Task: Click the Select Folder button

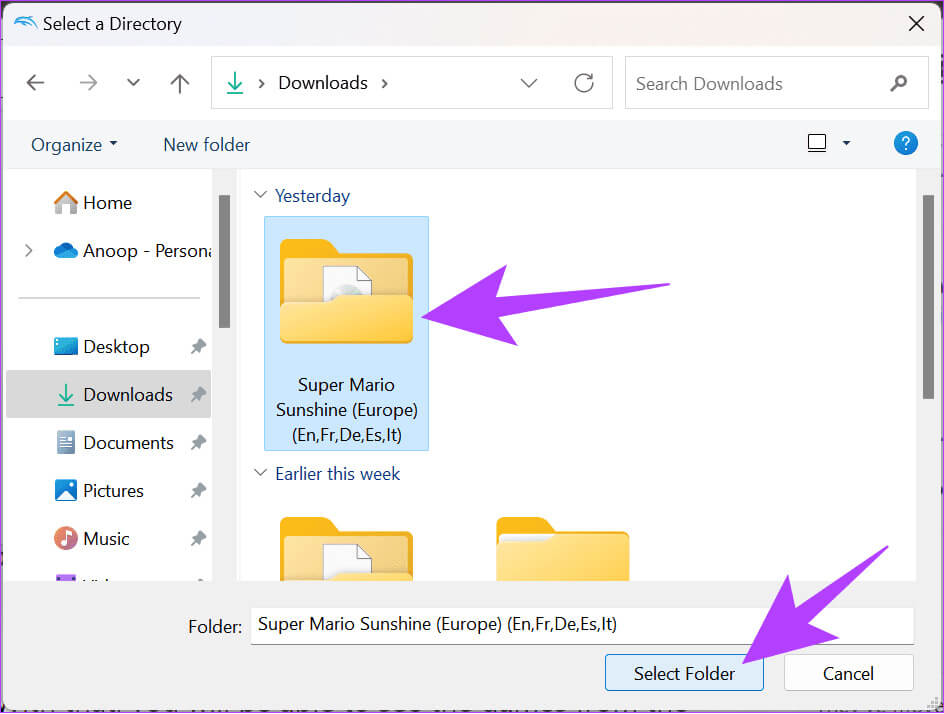Action: pyautogui.click(x=684, y=673)
